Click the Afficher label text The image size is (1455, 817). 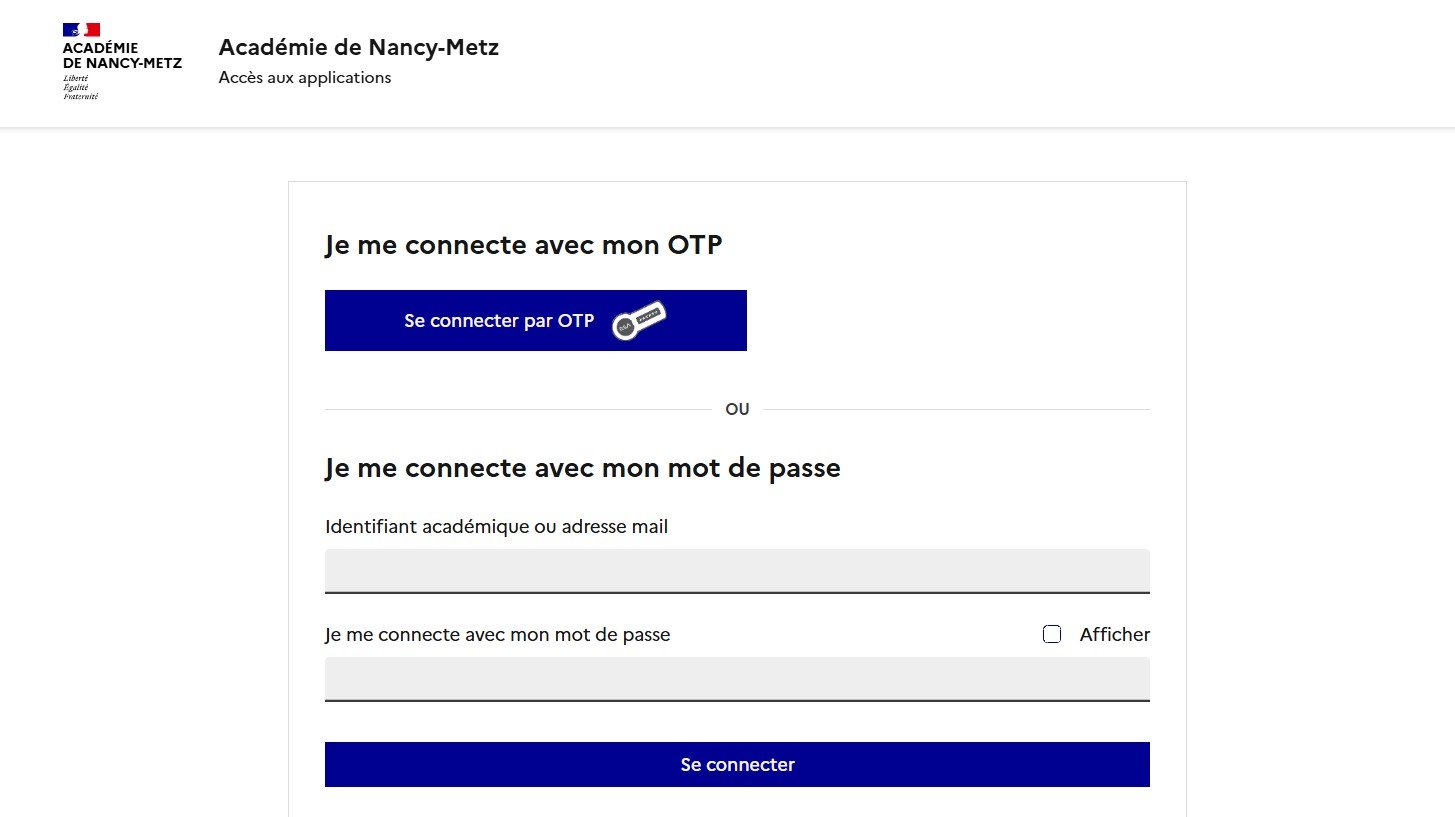(x=1113, y=634)
